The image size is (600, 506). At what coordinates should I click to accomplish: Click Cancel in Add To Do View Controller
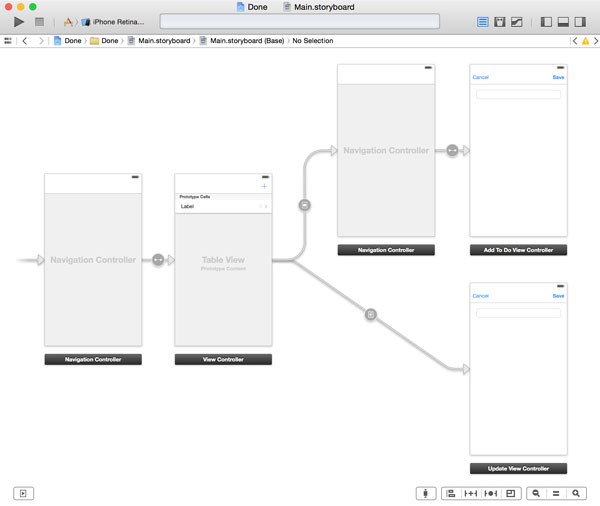(x=481, y=77)
